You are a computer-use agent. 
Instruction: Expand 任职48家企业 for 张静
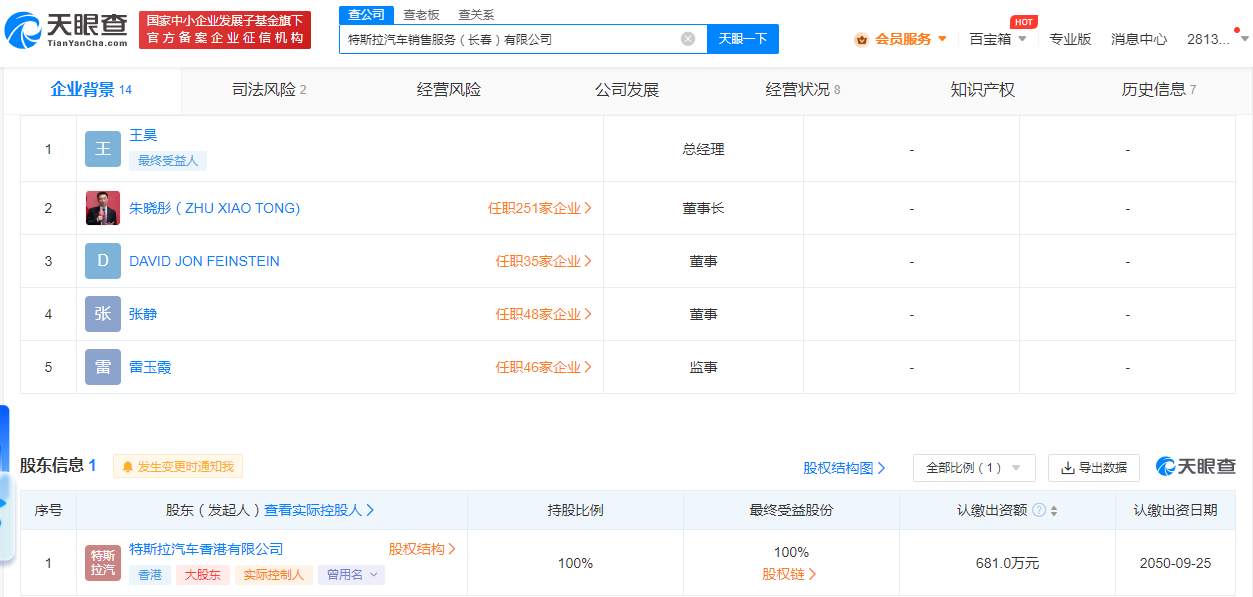tap(544, 314)
